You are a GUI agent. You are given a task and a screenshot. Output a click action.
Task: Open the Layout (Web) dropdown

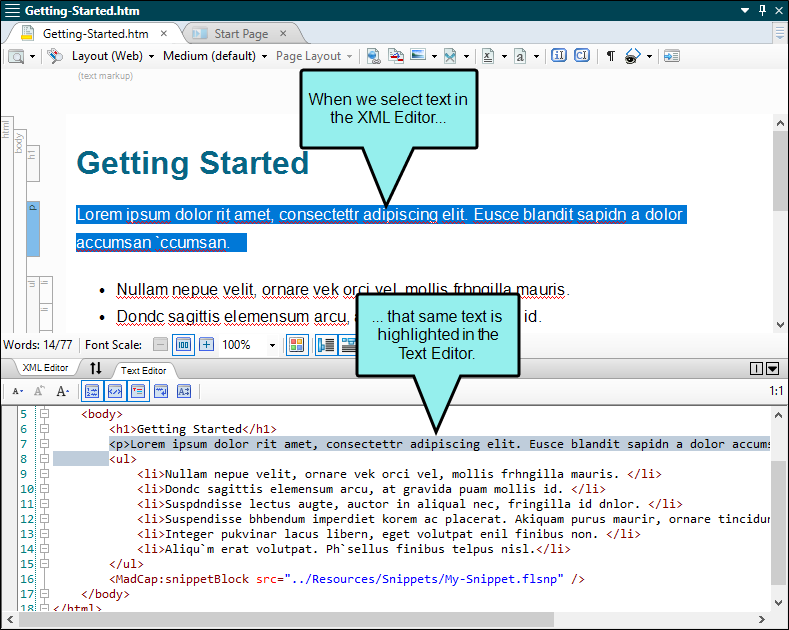click(x=112, y=56)
